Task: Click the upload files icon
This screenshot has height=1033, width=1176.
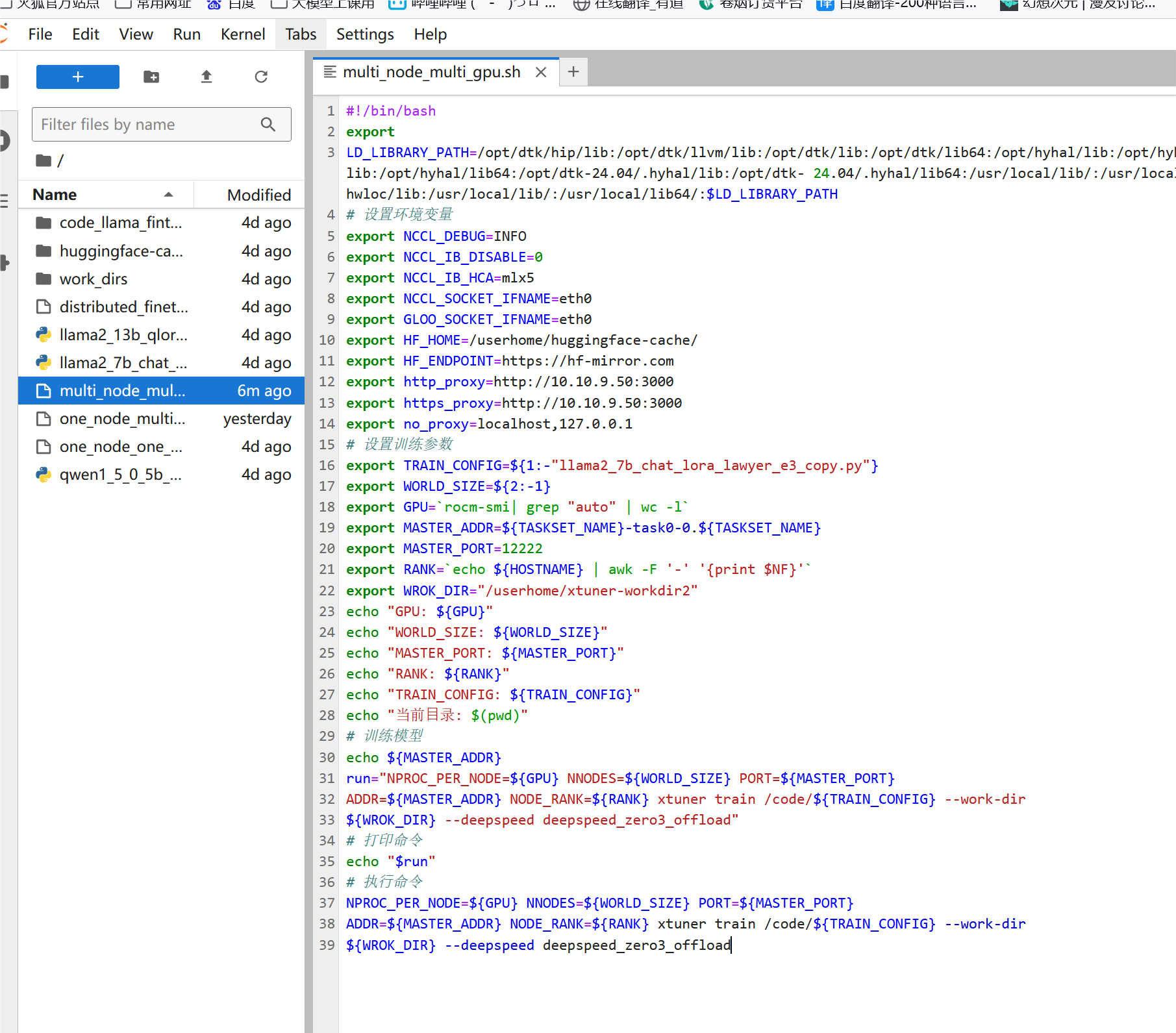Action: click(206, 77)
